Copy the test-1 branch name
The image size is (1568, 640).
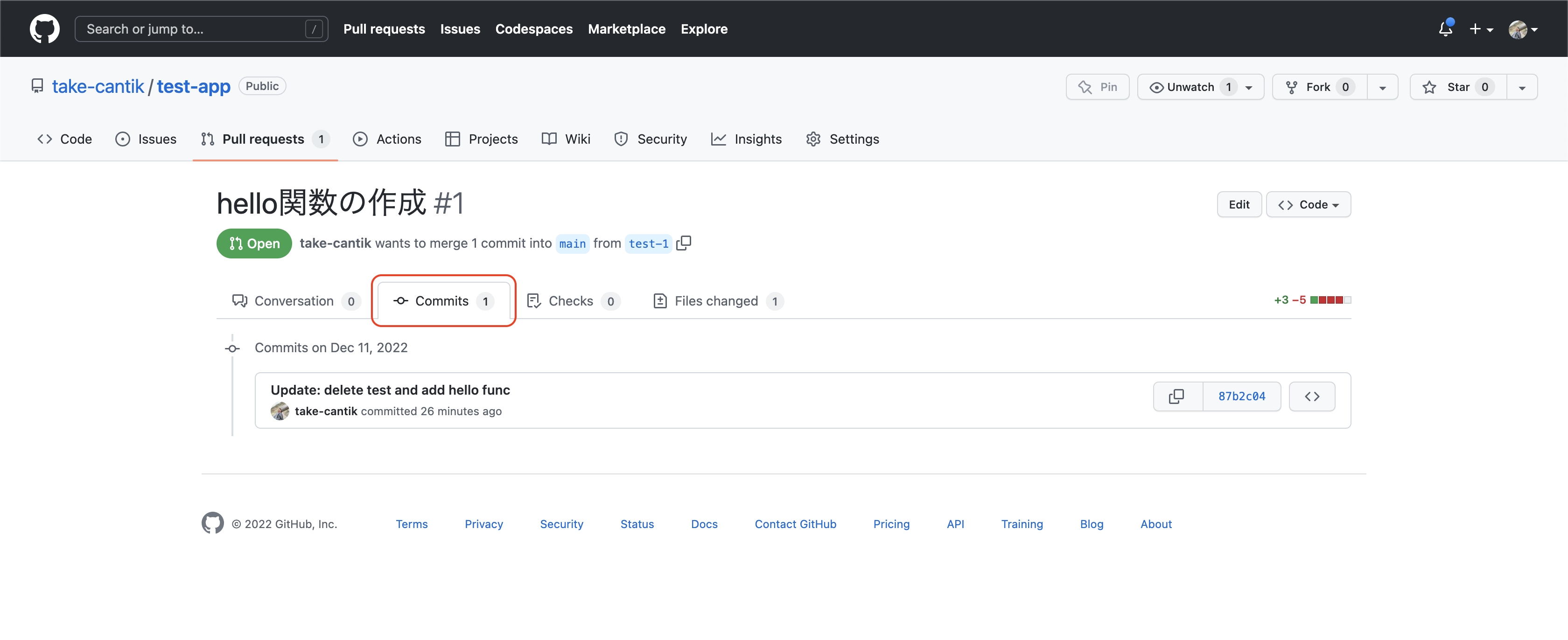684,243
